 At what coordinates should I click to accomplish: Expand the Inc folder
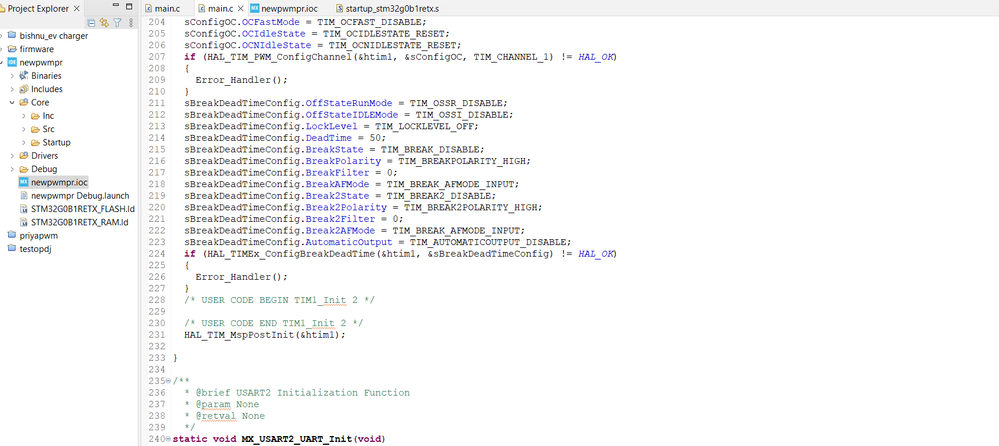pyautogui.click(x=24, y=116)
